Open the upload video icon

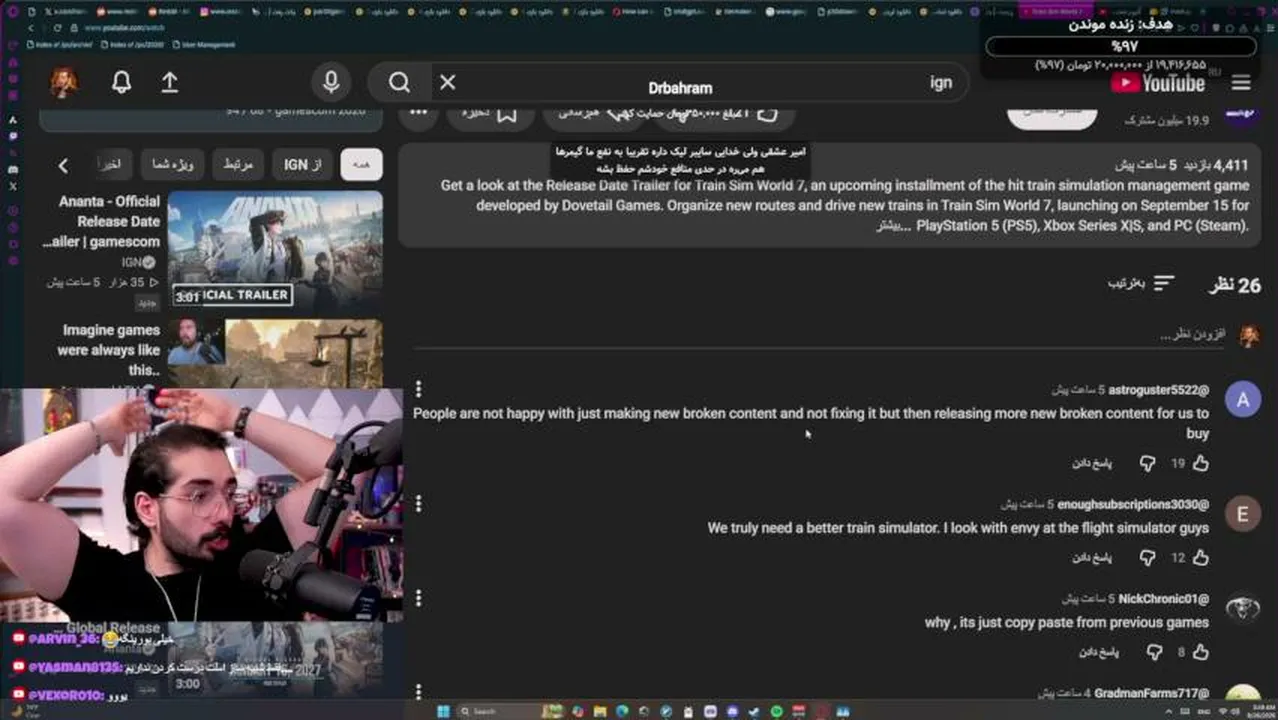[170, 83]
